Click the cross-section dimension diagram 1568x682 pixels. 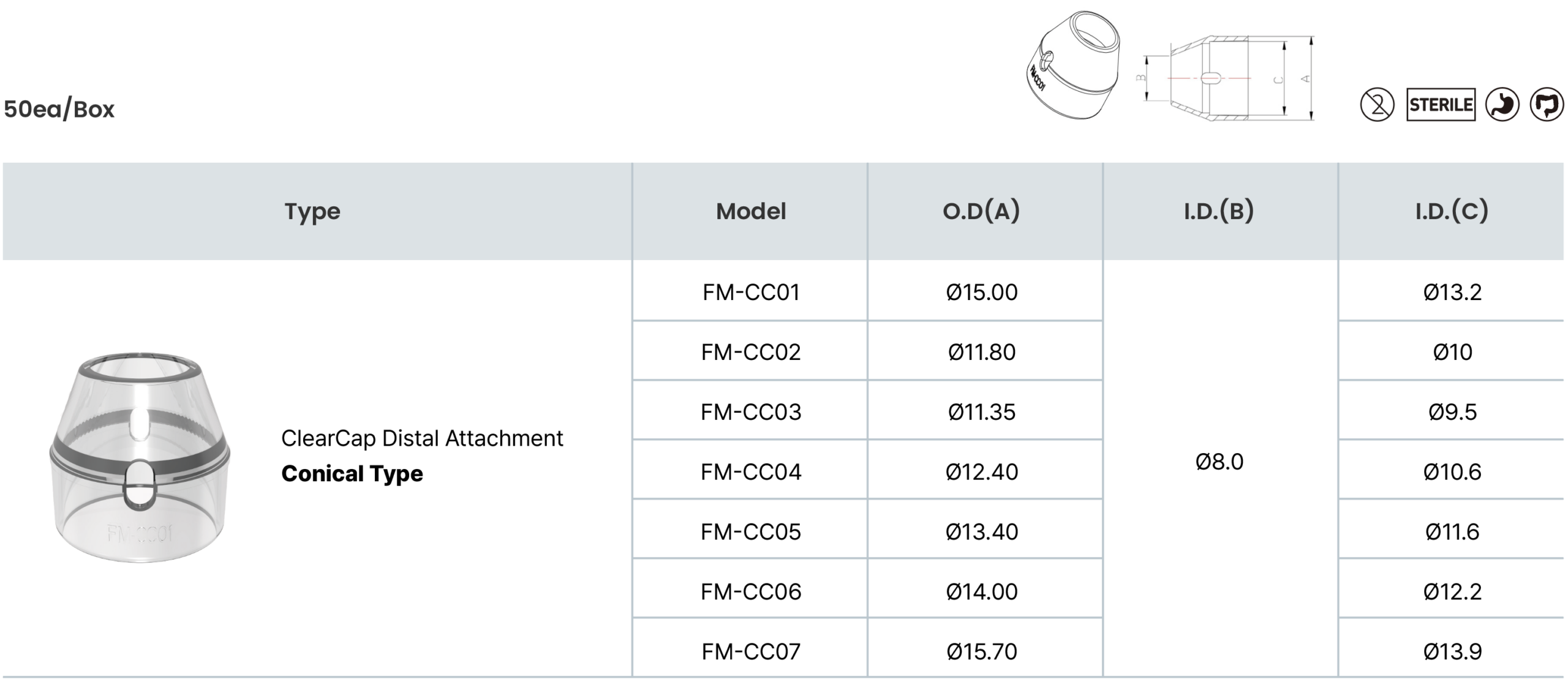(x=1228, y=78)
